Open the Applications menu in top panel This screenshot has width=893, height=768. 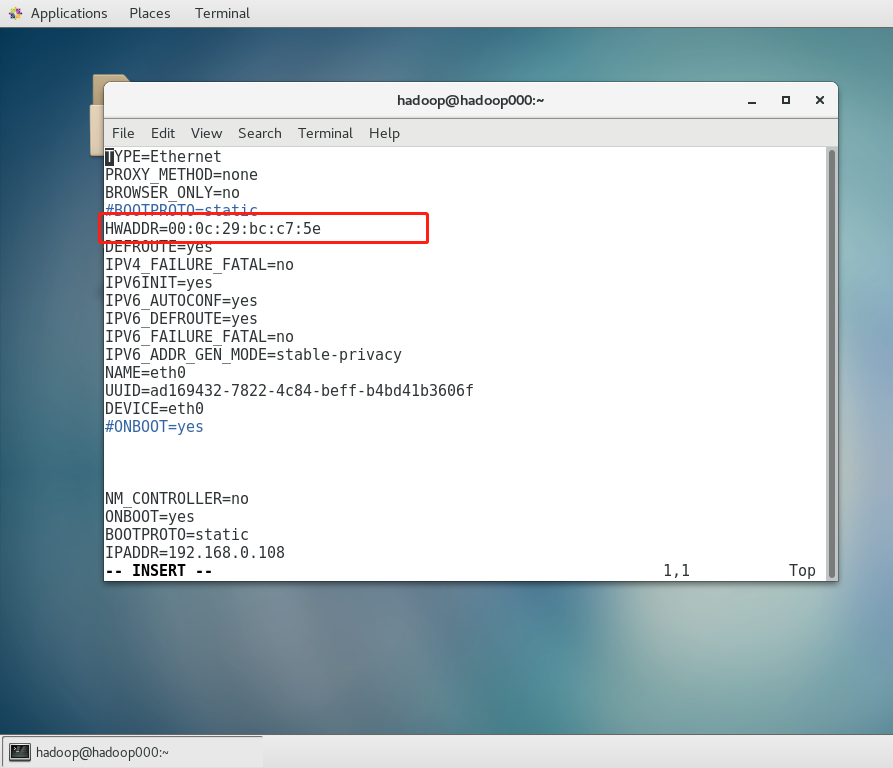pyautogui.click(x=69, y=13)
